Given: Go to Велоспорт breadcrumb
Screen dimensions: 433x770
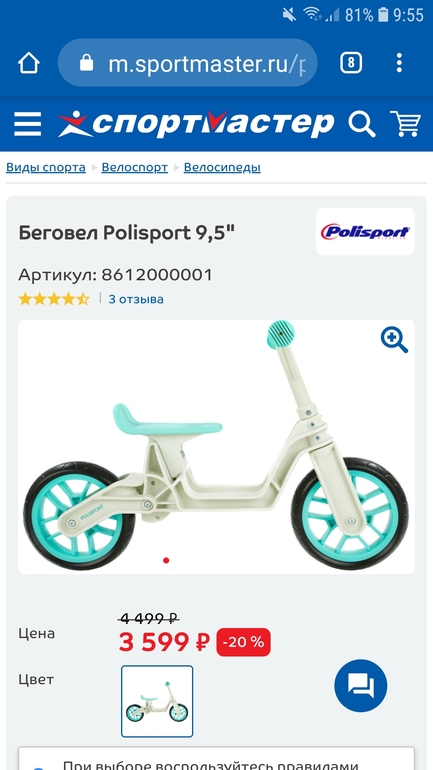Looking at the screenshot, I should (135, 167).
